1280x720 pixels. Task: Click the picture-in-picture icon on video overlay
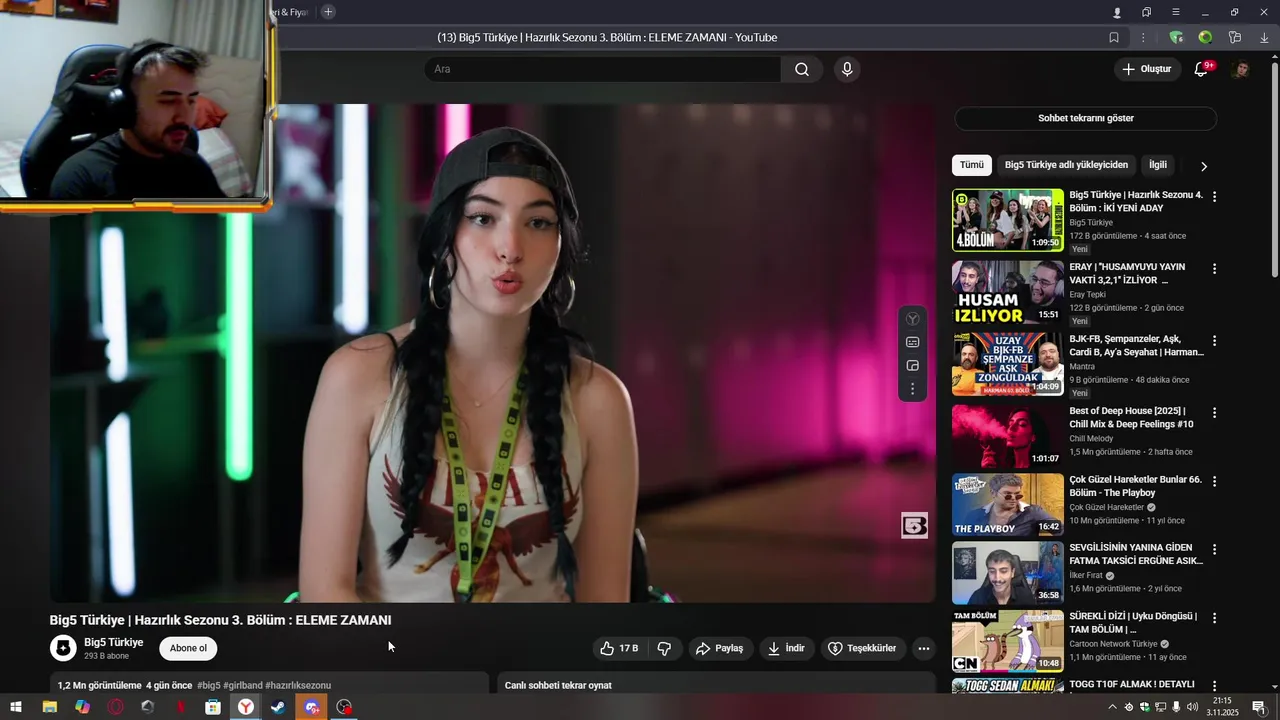click(912, 366)
